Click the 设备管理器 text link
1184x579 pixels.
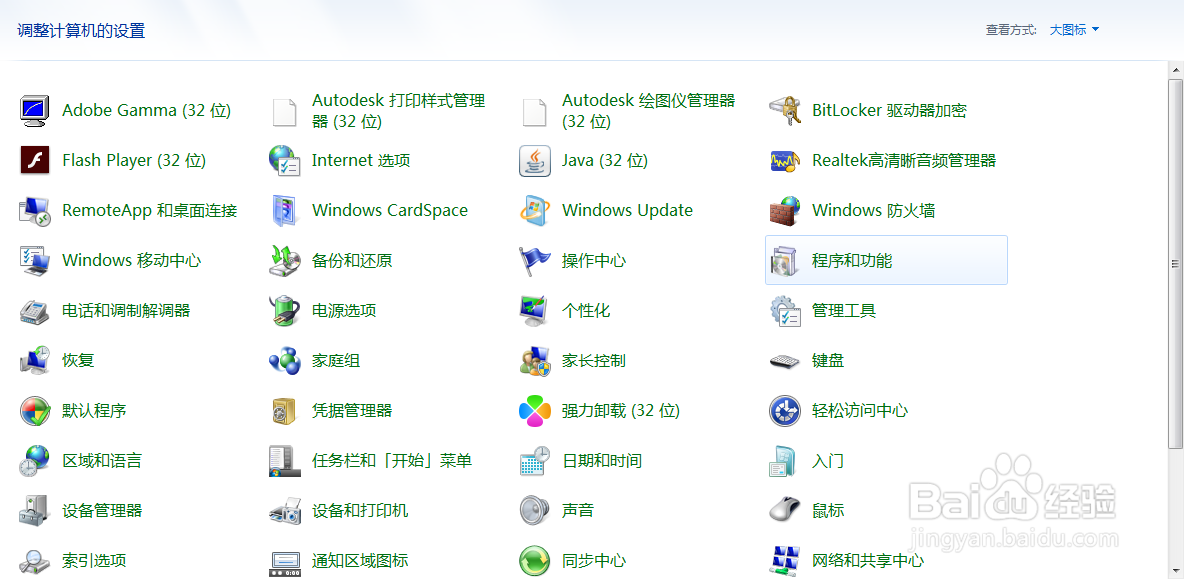pyautogui.click(x=102, y=510)
